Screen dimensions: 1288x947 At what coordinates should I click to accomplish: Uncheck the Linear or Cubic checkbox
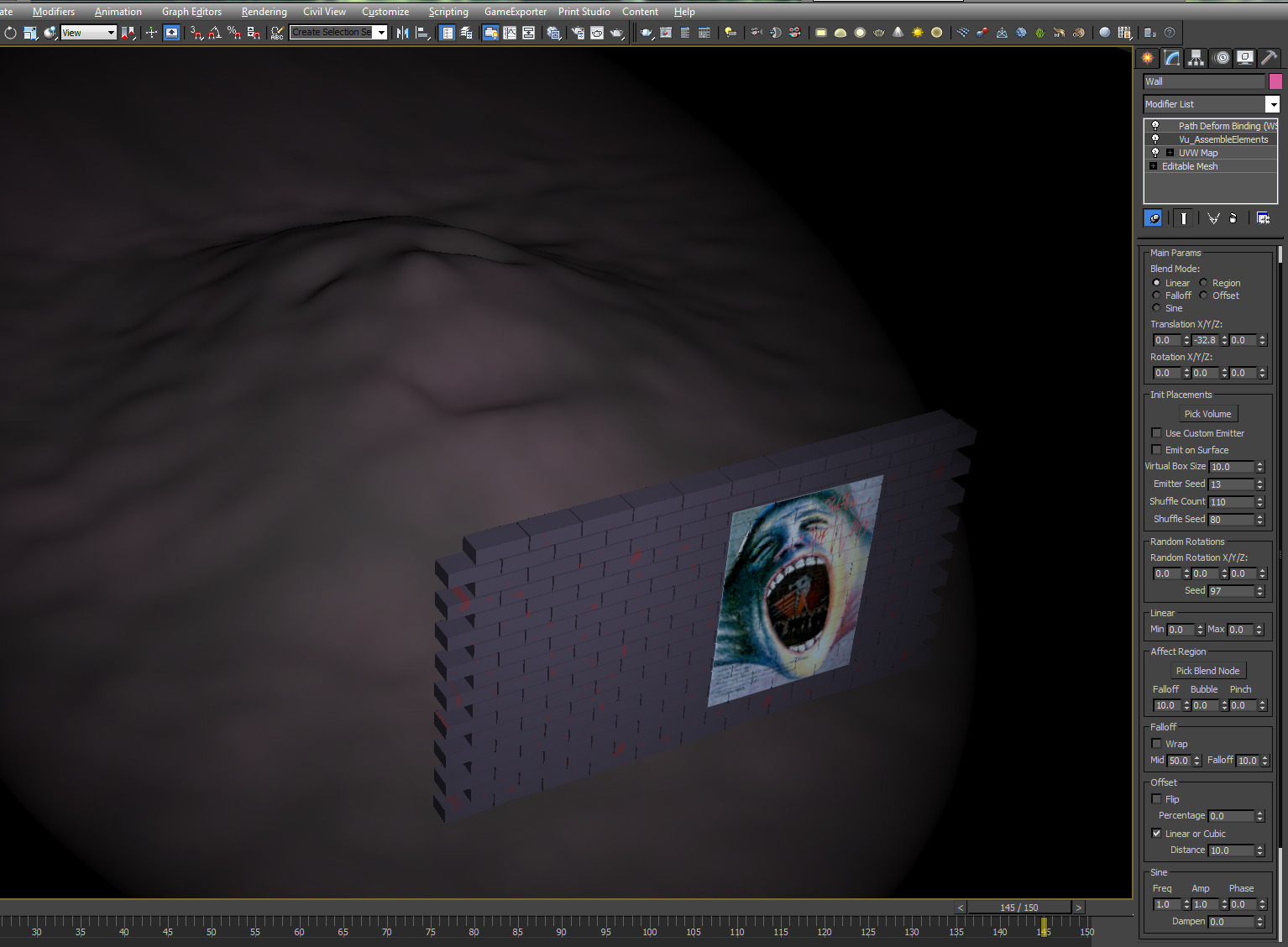[1157, 834]
